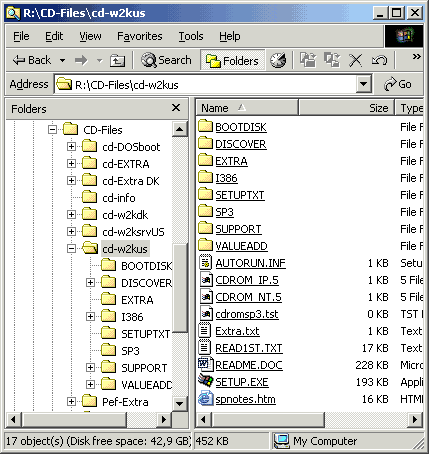Viewport: 429px width, 454px height.
Task: Toggle the Folders pane button
Action: point(232,60)
